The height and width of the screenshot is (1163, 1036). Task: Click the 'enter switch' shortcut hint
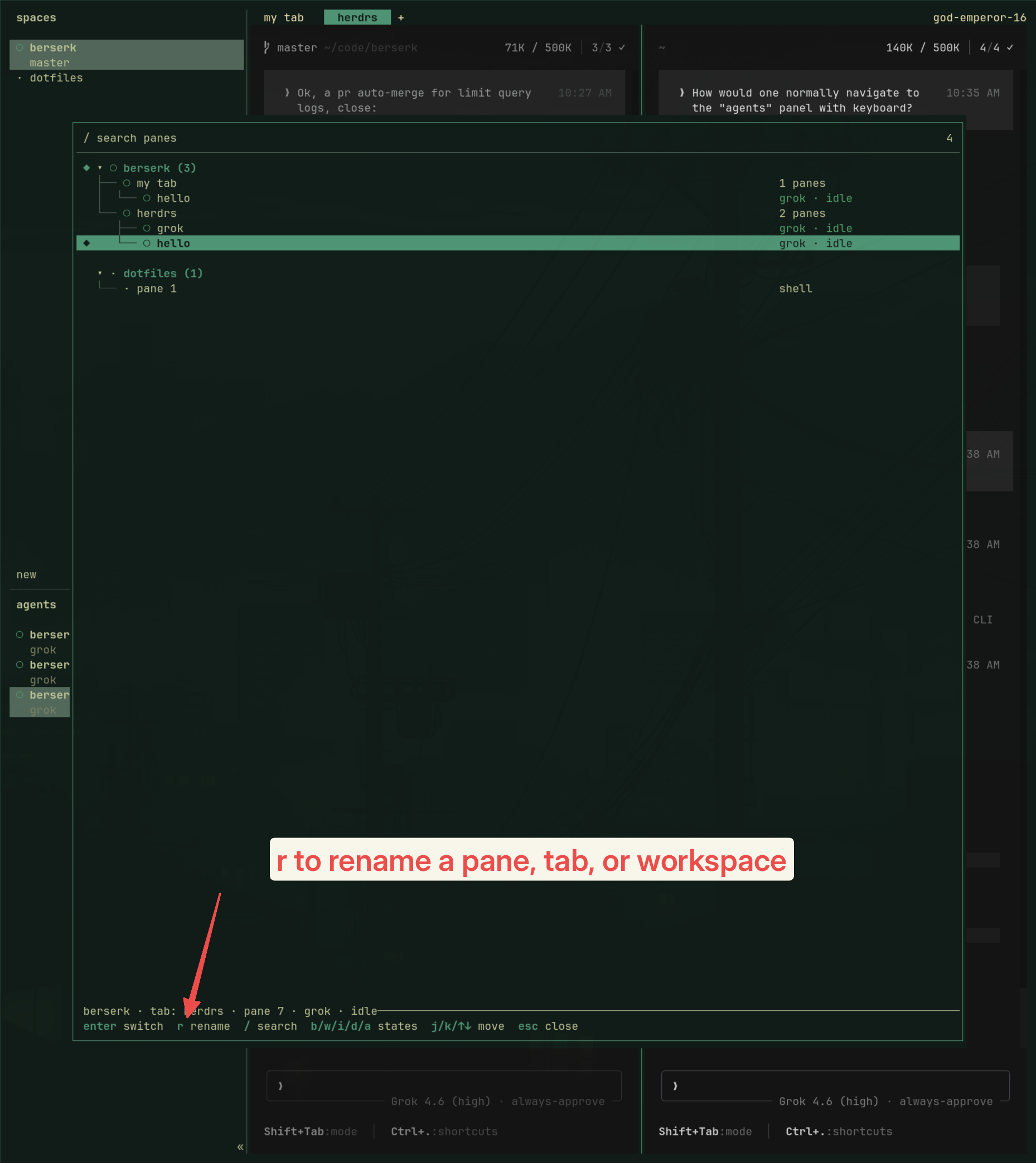coord(123,1026)
